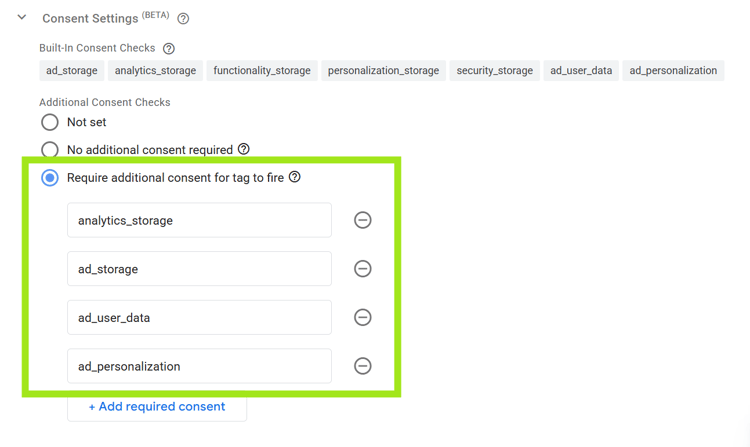750x447 pixels.
Task: Edit the ad_user_data consent input field
Action: [199, 317]
